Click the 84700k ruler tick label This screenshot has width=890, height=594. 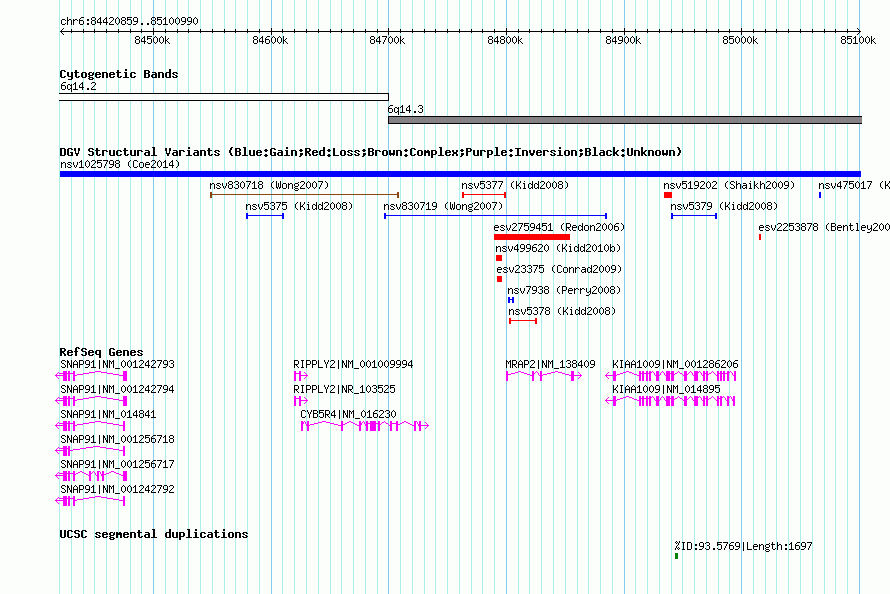tap(387, 40)
